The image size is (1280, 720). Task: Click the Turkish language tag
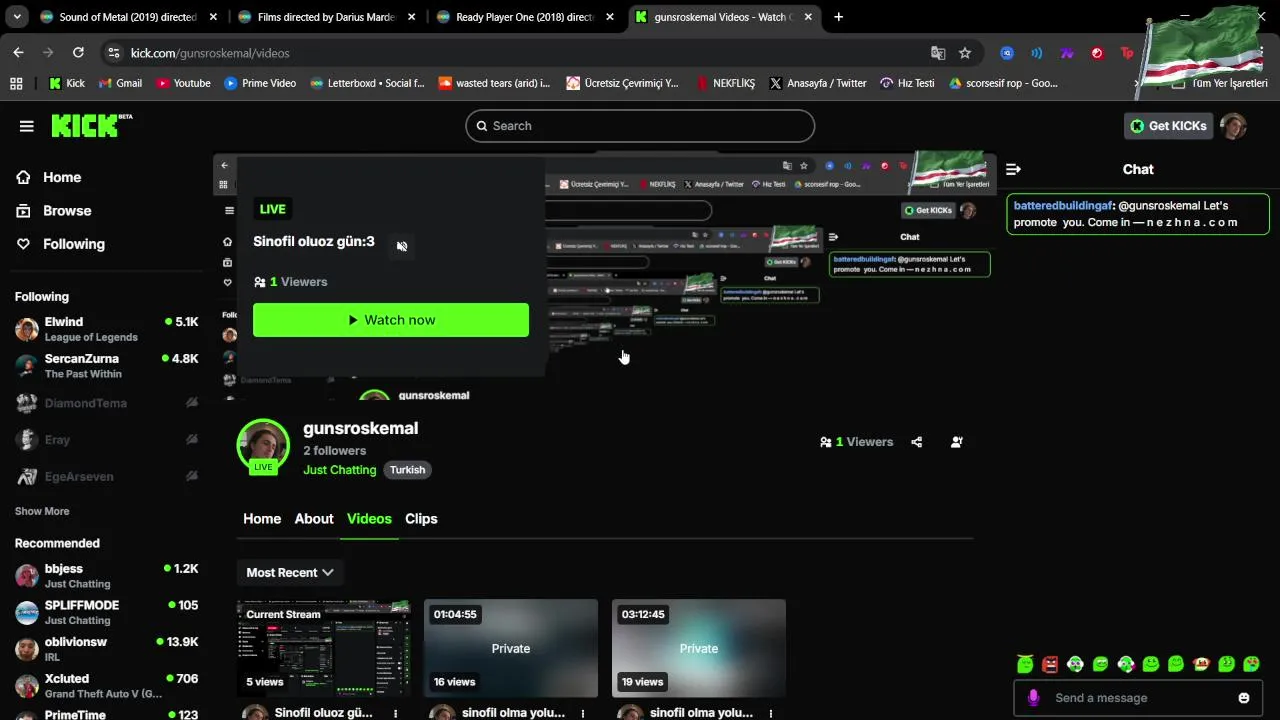(x=407, y=470)
